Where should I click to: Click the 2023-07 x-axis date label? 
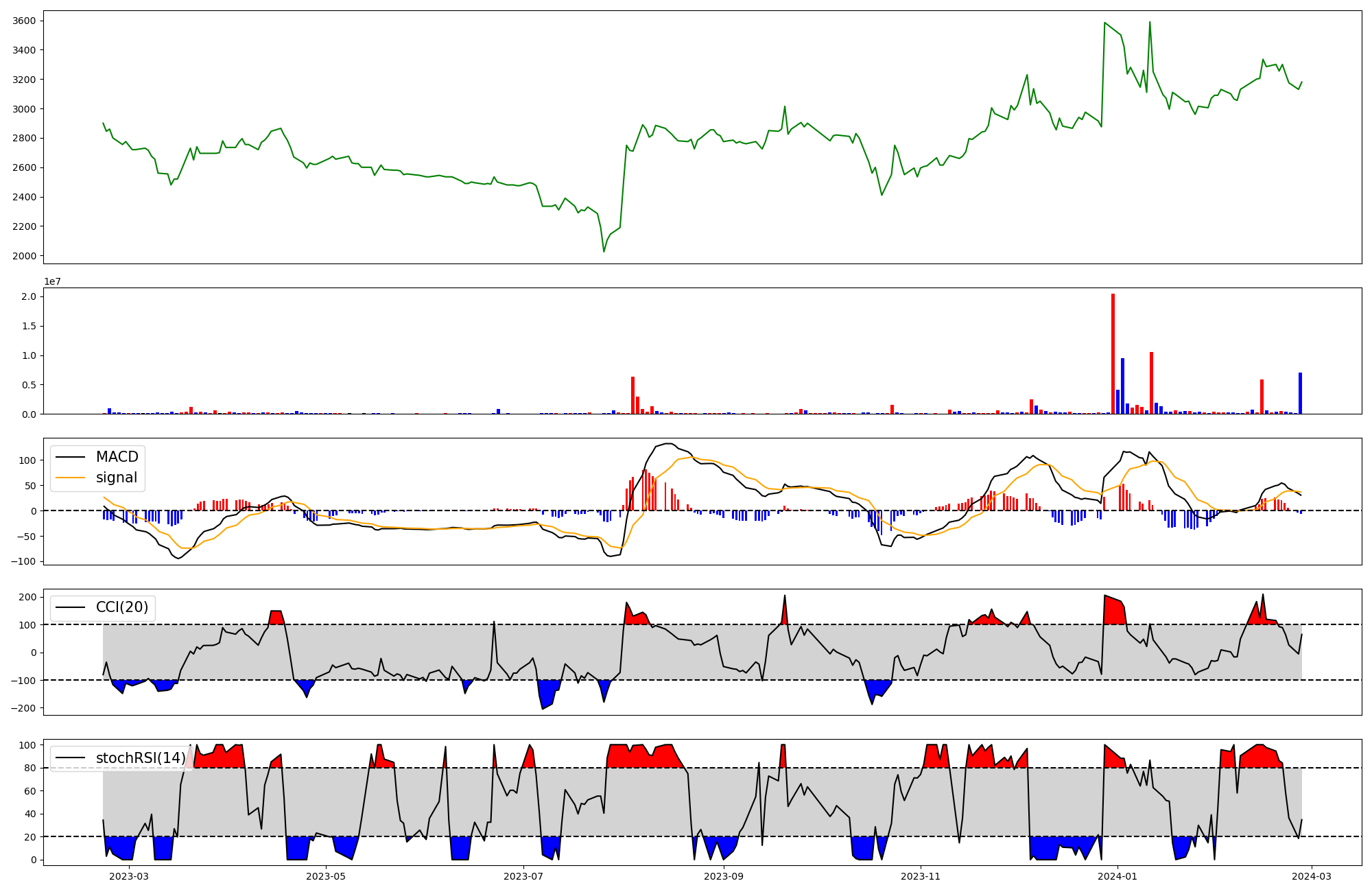tap(523, 876)
